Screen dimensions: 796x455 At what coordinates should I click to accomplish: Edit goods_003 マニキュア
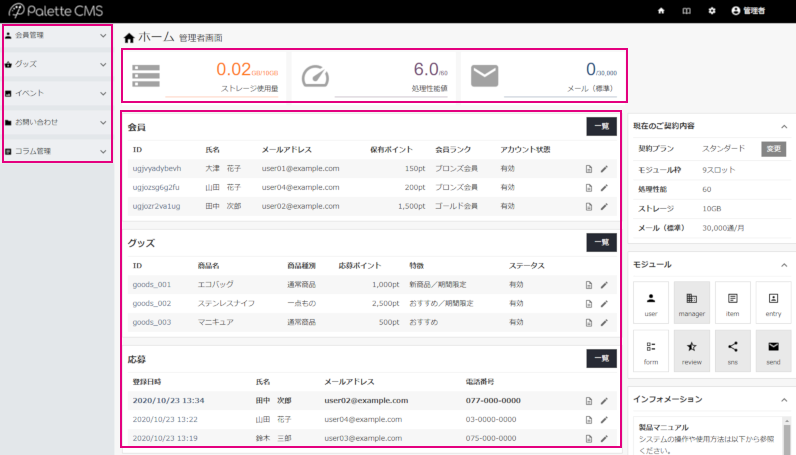pos(604,322)
